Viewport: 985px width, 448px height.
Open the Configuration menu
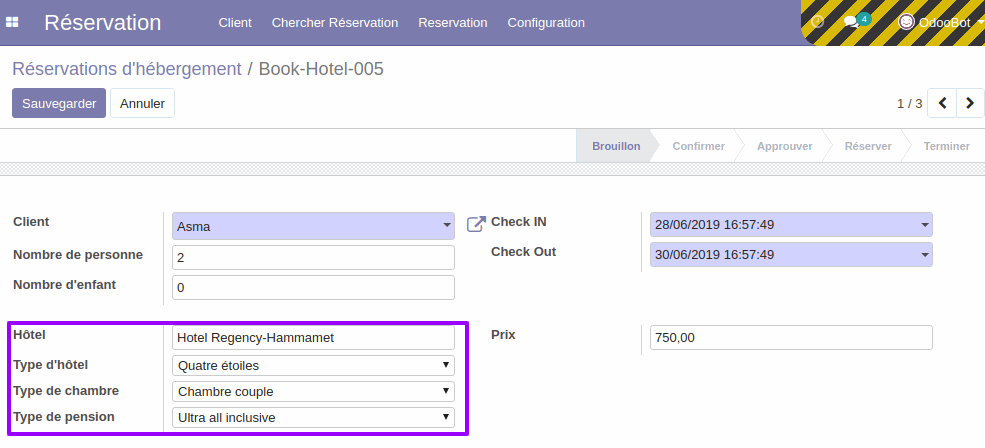(546, 23)
